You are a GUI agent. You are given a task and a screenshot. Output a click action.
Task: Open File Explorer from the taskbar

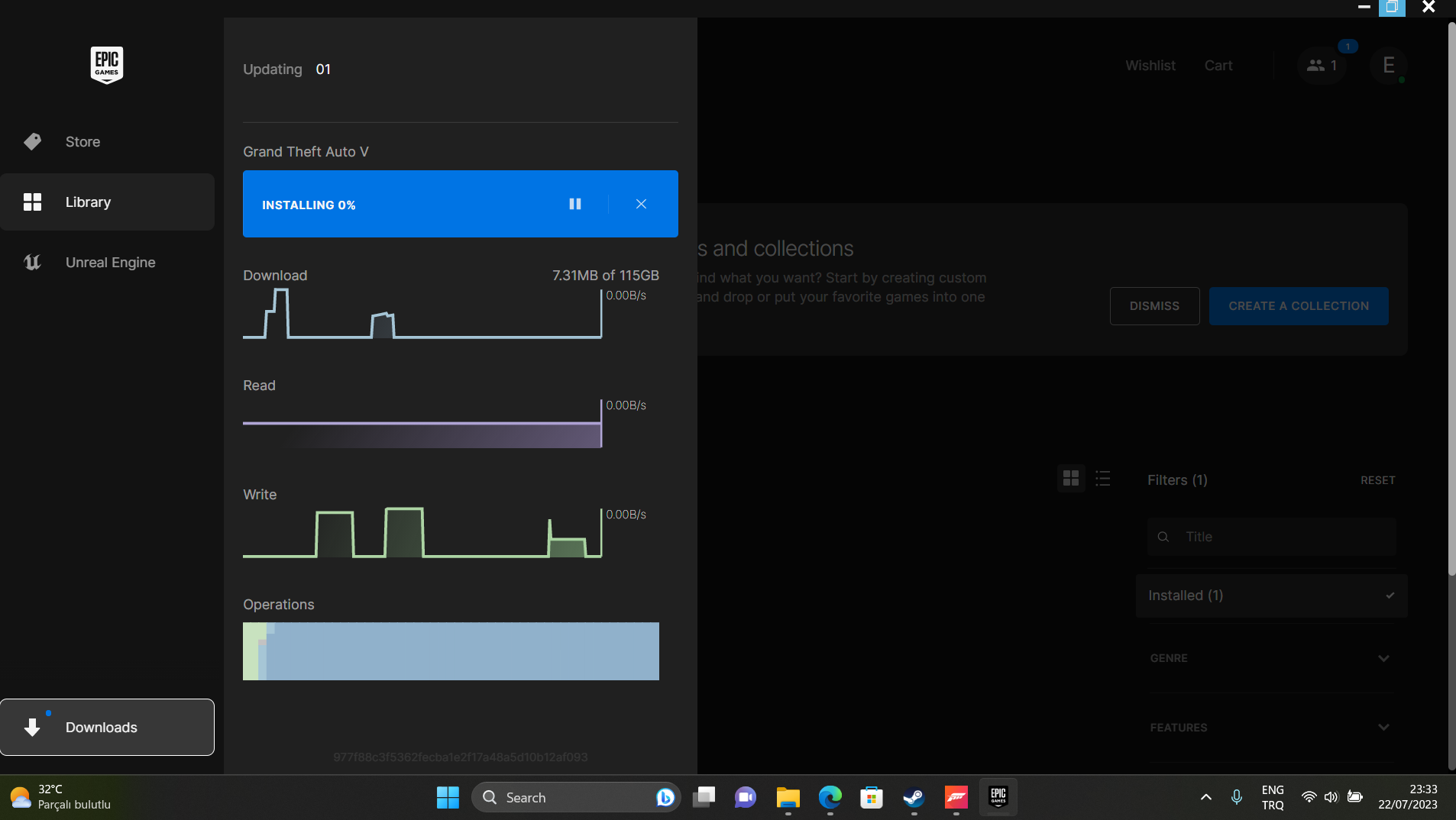788,798
